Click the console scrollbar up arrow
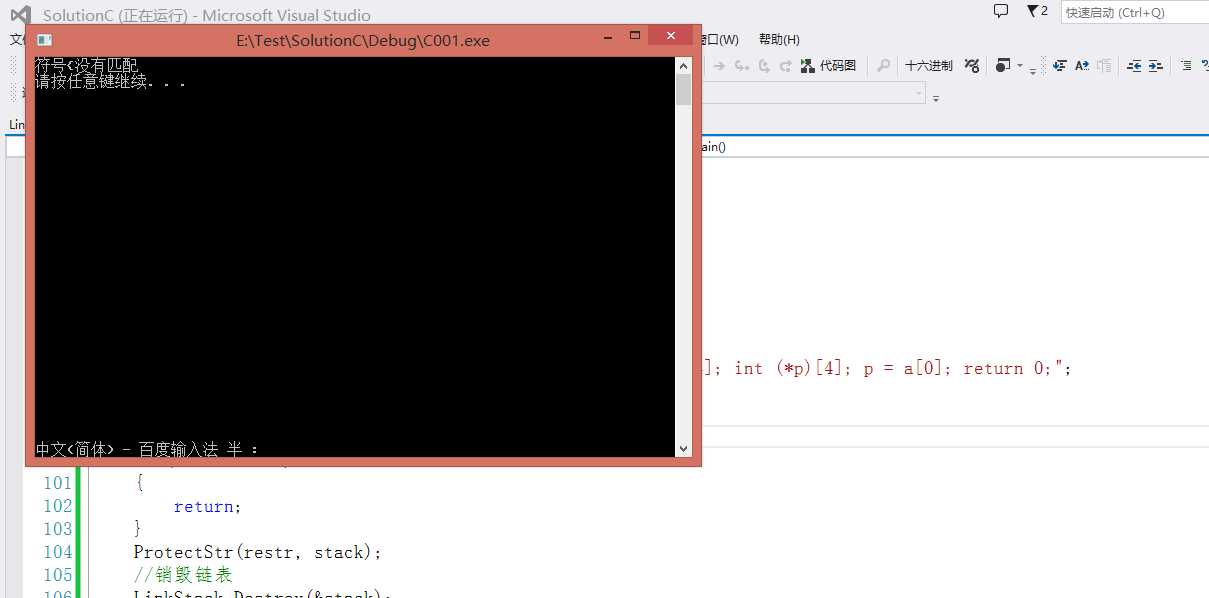This screenshot has width=1209, height=598. 684,66
